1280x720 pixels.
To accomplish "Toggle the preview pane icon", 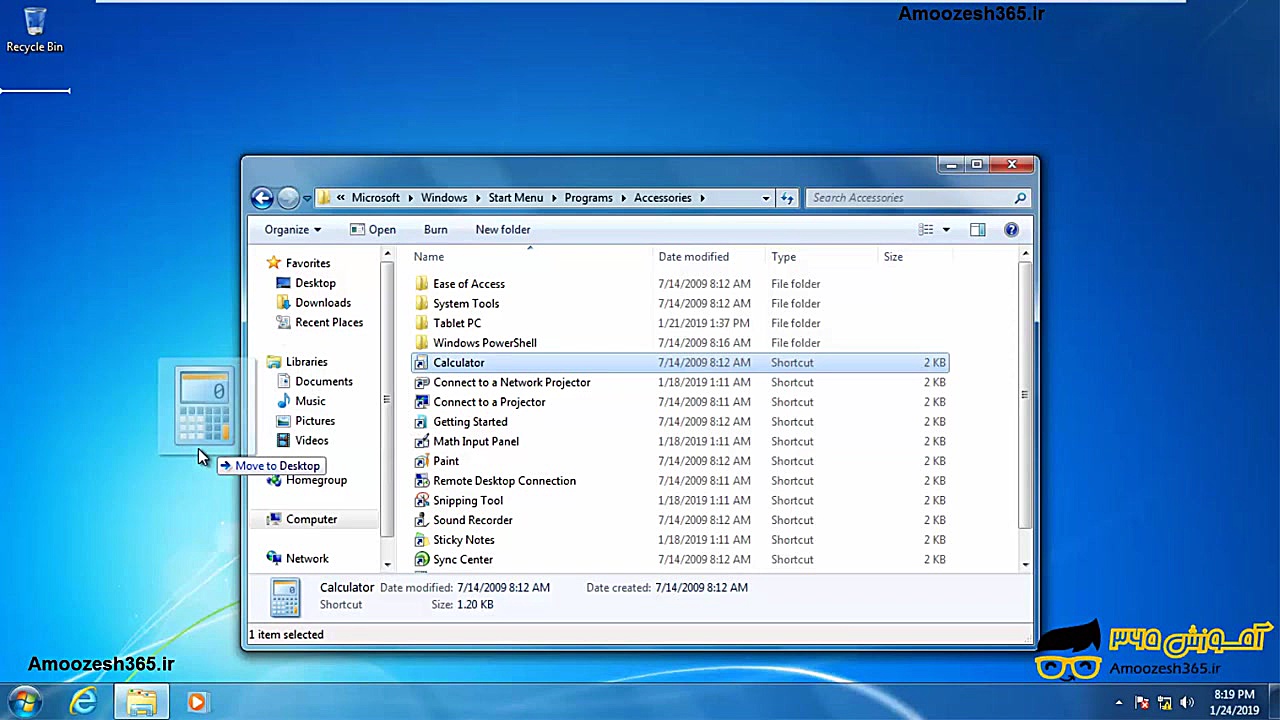I will point(977,230).
